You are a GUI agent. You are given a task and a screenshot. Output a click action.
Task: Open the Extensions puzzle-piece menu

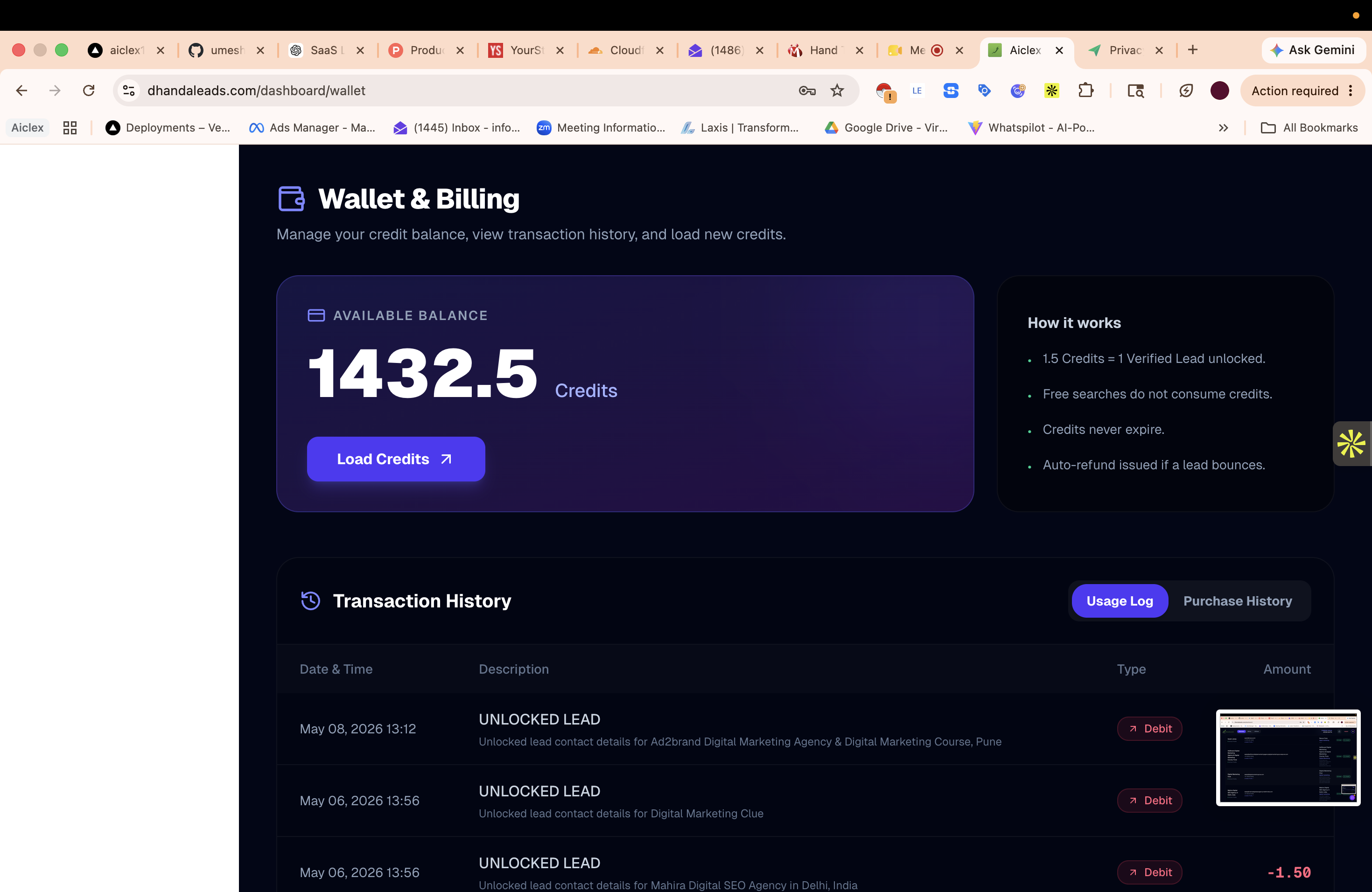1085,91
